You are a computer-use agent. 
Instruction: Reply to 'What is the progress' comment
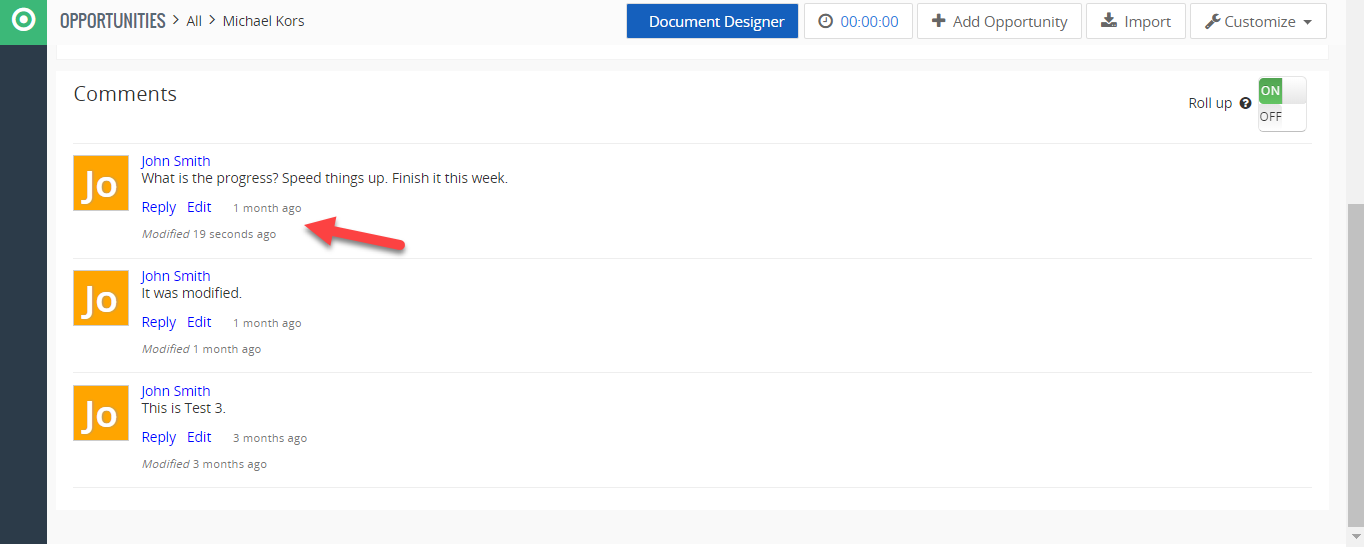(x=159, y=207)
